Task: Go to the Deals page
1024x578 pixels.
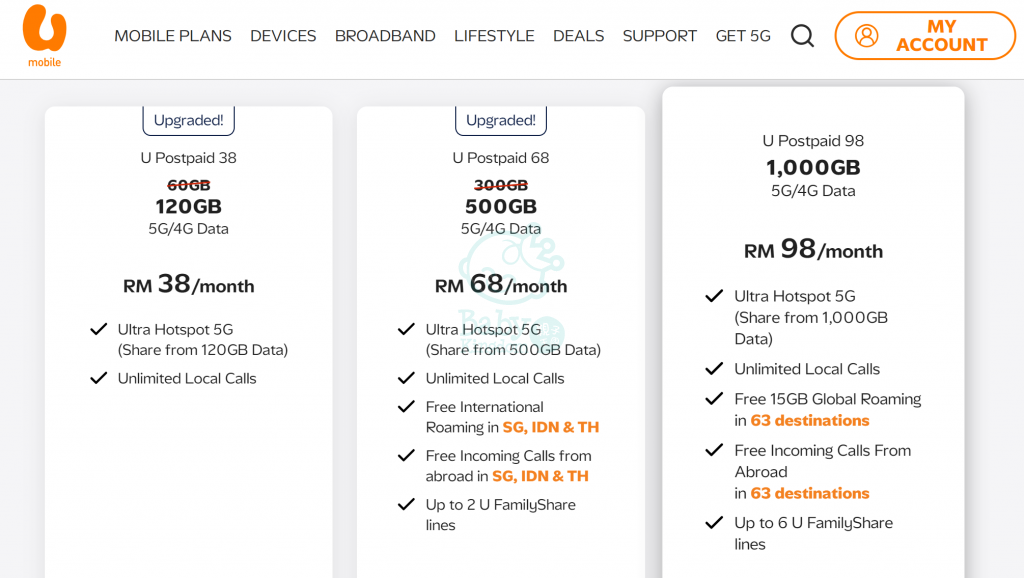Action: 578,36
